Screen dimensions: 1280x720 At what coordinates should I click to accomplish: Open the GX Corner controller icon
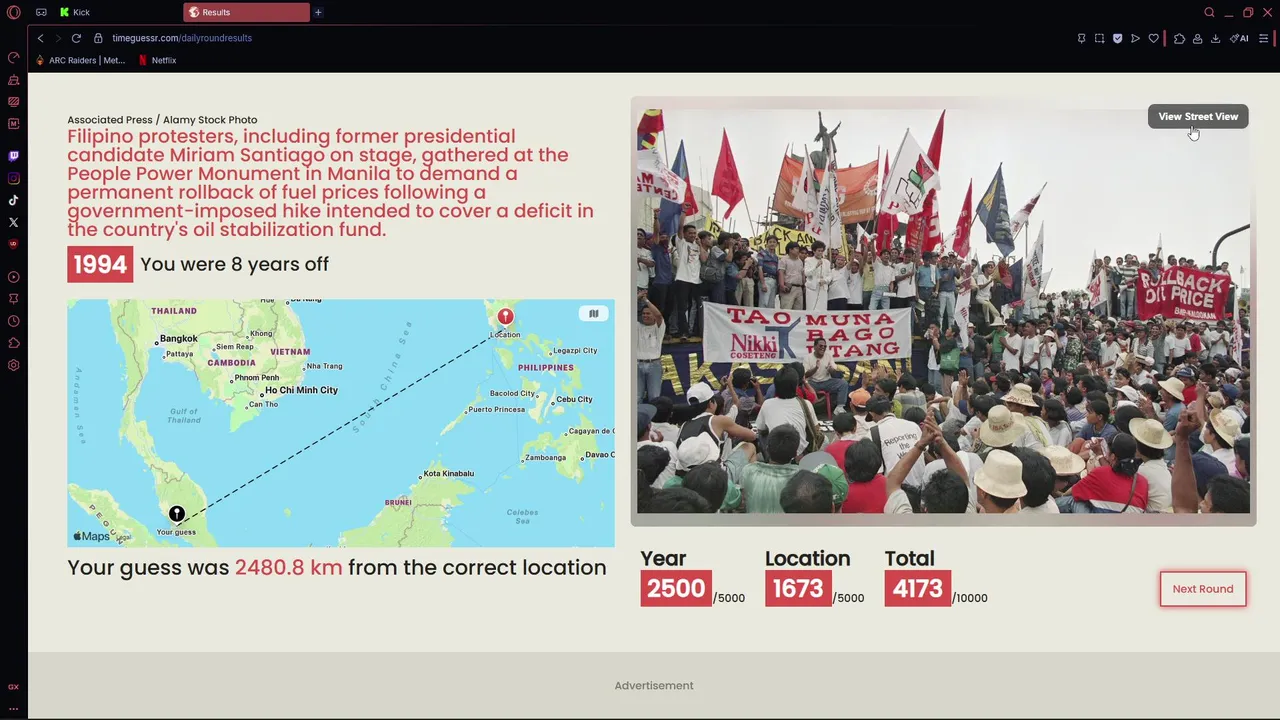coord(41,12)
